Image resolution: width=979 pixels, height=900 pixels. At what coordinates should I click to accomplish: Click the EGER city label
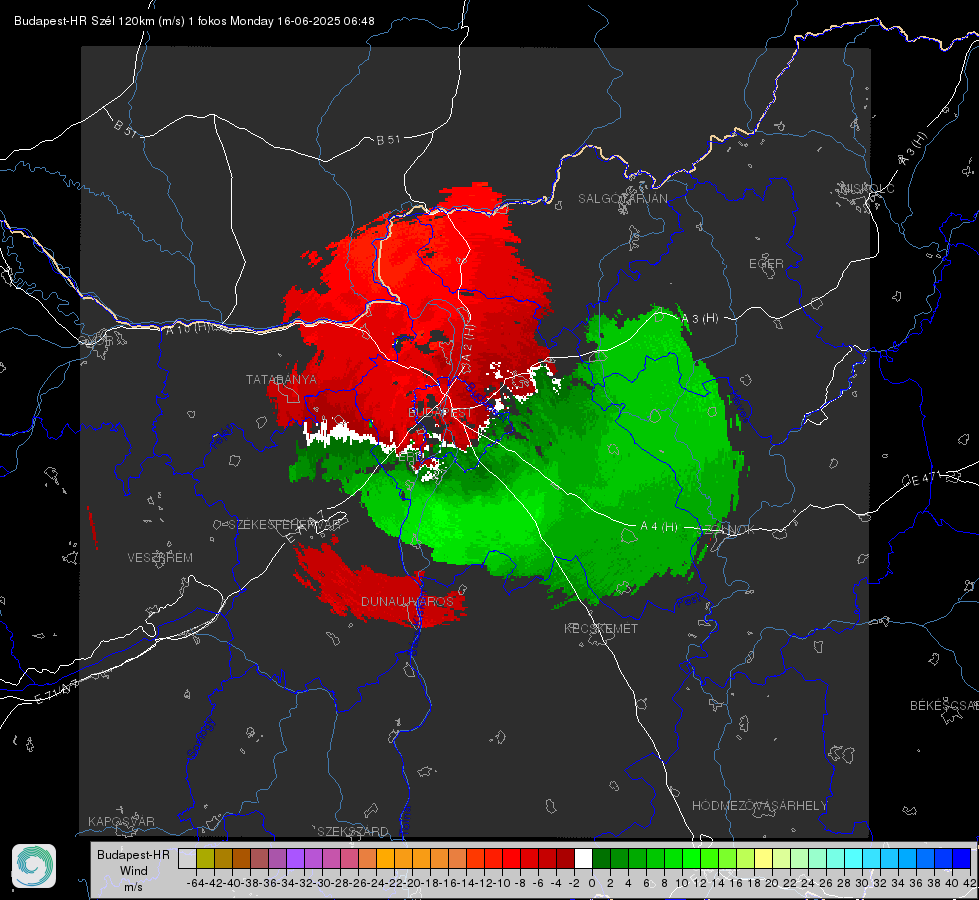click(766, 264)
